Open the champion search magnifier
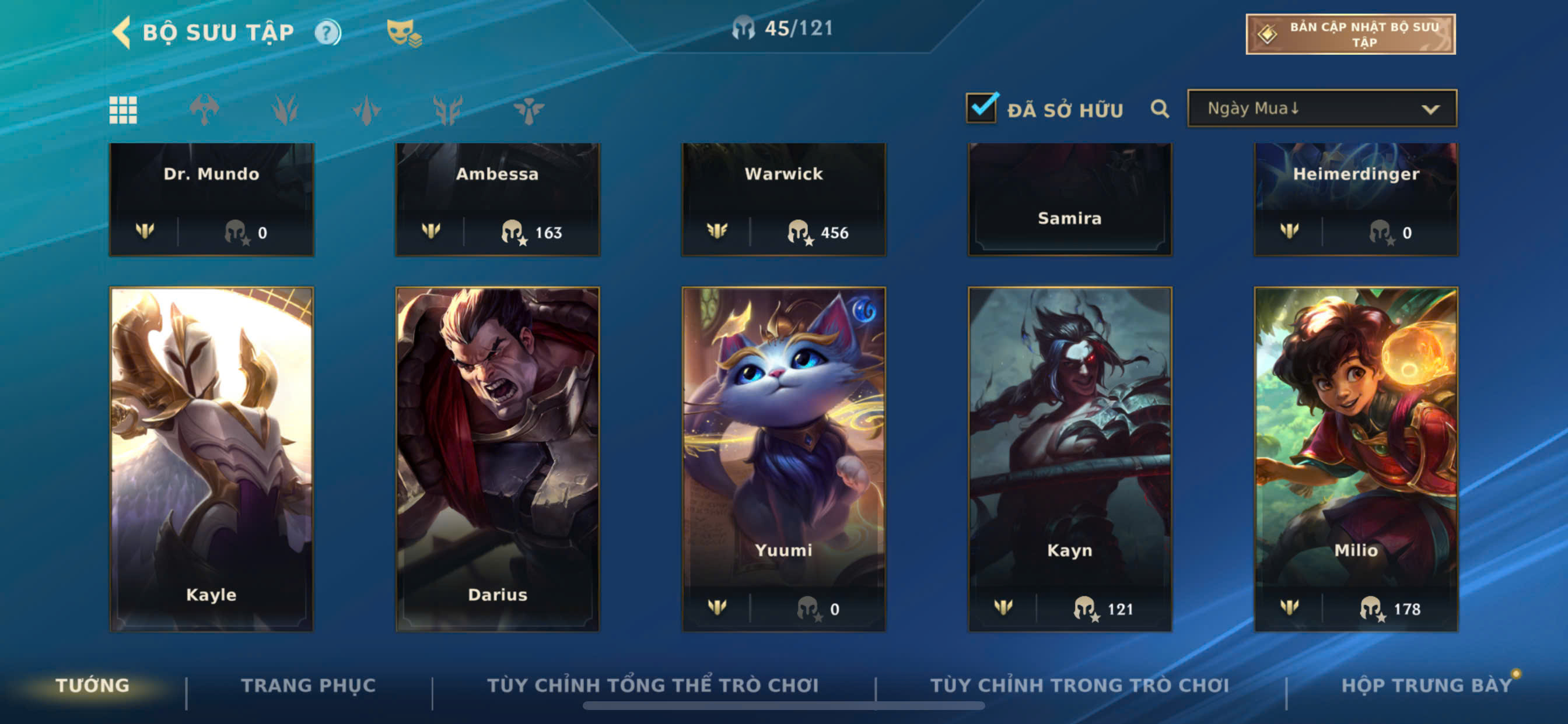The width and height of the screenshot is (1568, 724). click(x=1160, y=109)
